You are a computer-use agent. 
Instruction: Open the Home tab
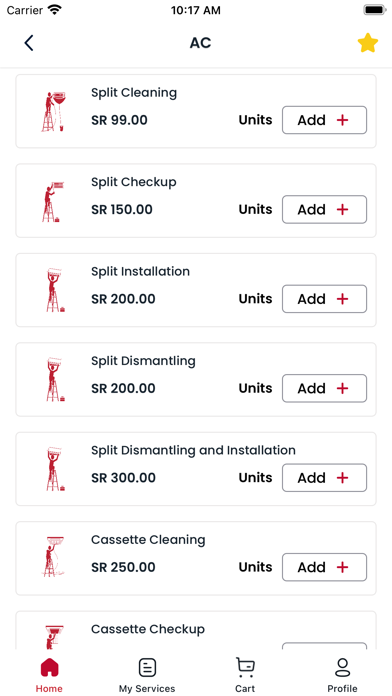point(49,675)
